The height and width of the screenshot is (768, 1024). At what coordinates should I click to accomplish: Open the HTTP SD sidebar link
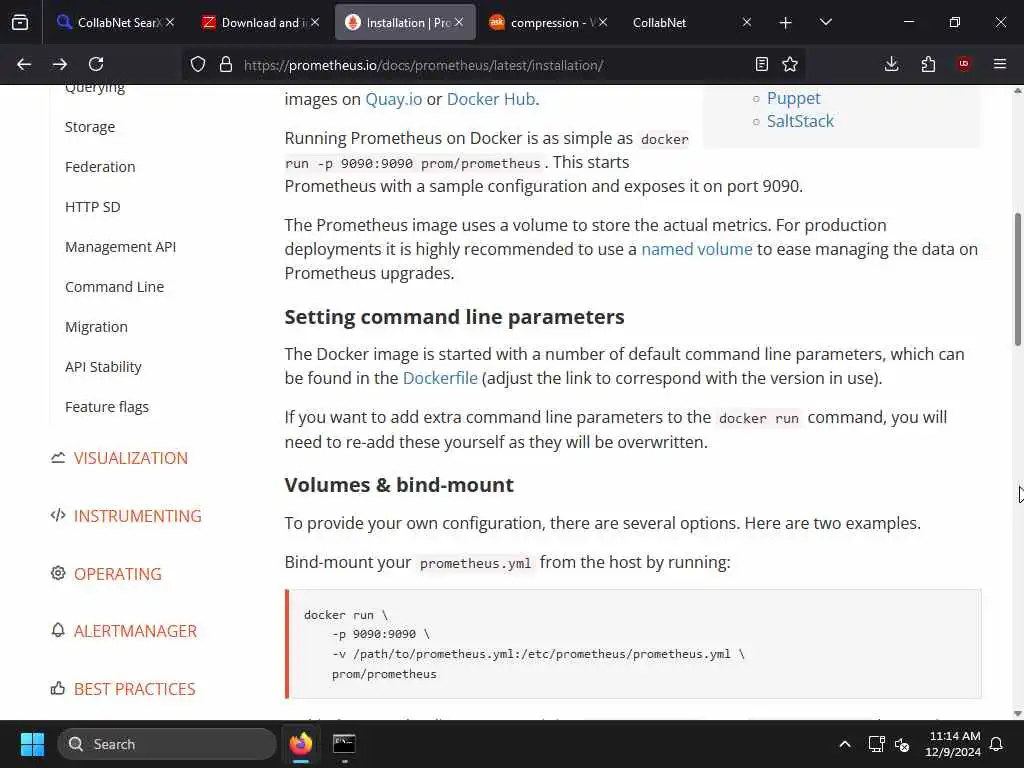click(x=93, y=207)
